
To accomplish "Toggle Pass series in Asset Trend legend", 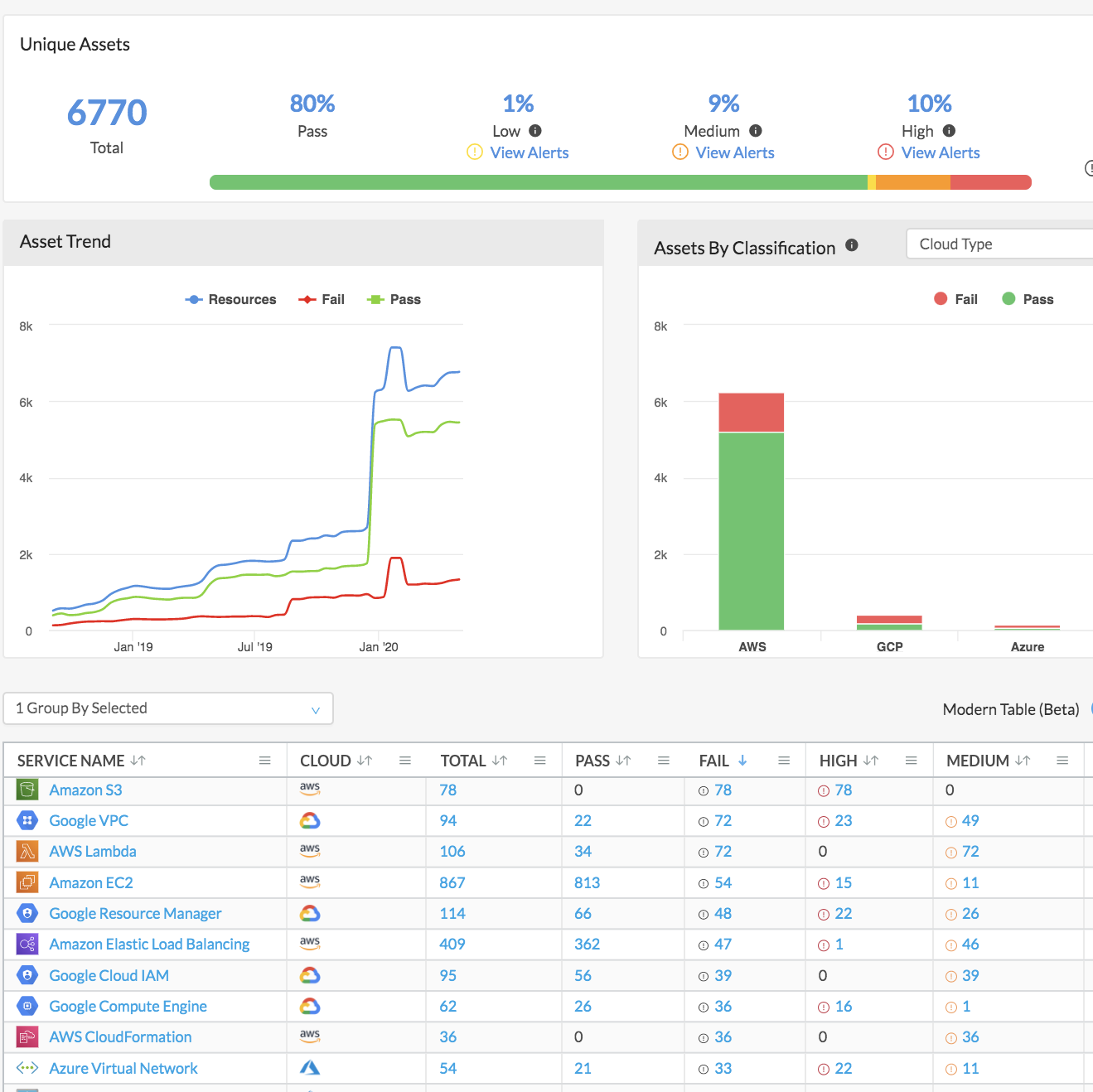I will [x=394, y=299].
